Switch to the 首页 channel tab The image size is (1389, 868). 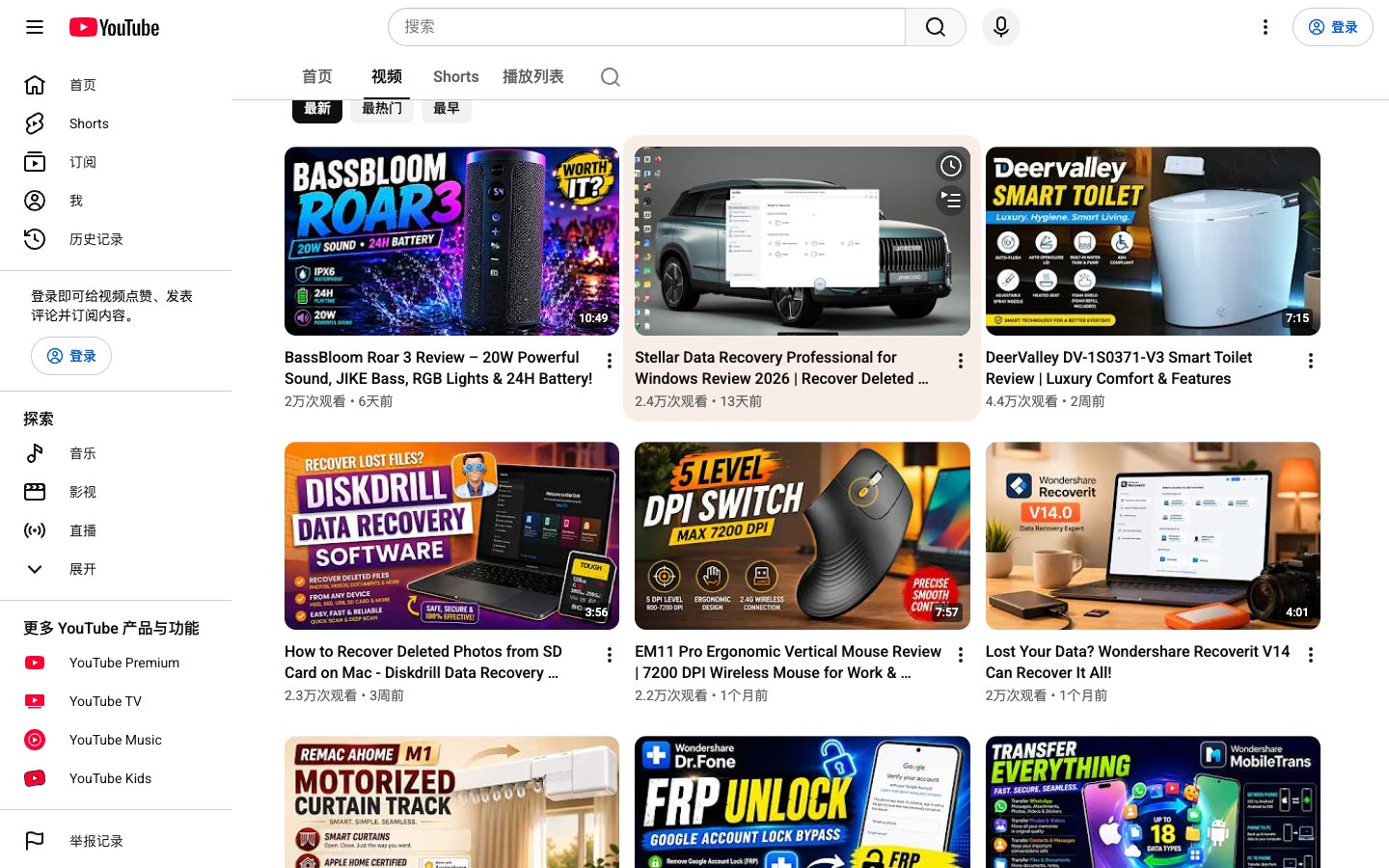coord(317,76)
